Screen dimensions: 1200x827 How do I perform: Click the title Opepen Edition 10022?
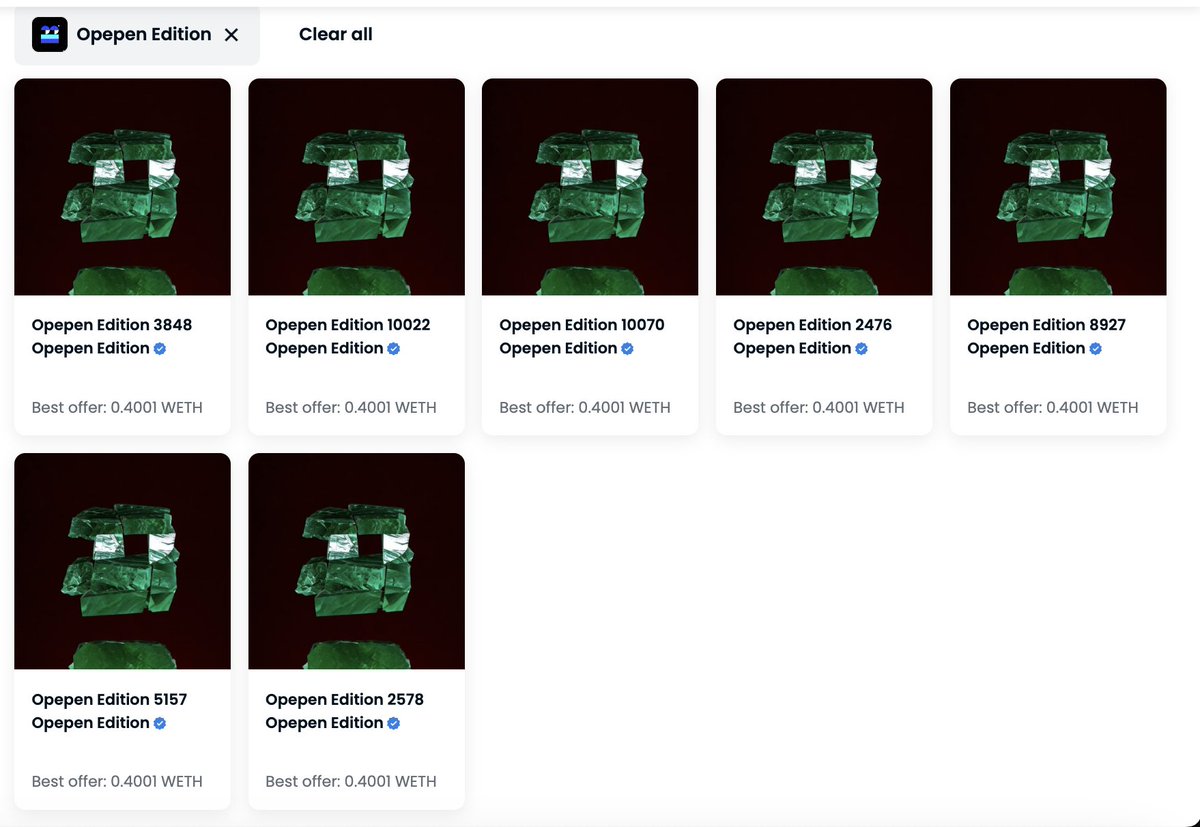point(348,325)
